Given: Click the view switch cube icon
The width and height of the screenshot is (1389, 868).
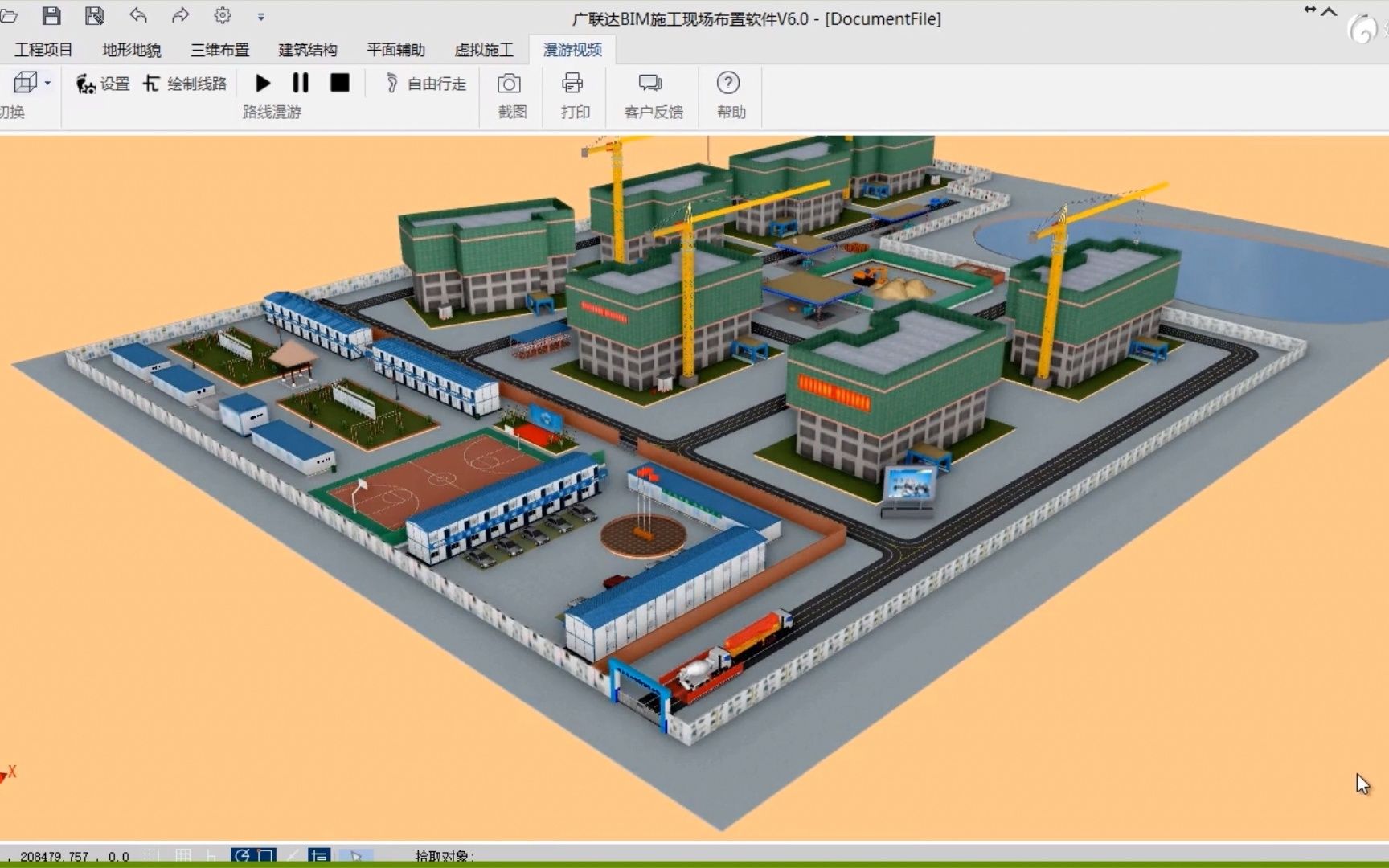Looking at the screenshot, I should tap(24, 81).
